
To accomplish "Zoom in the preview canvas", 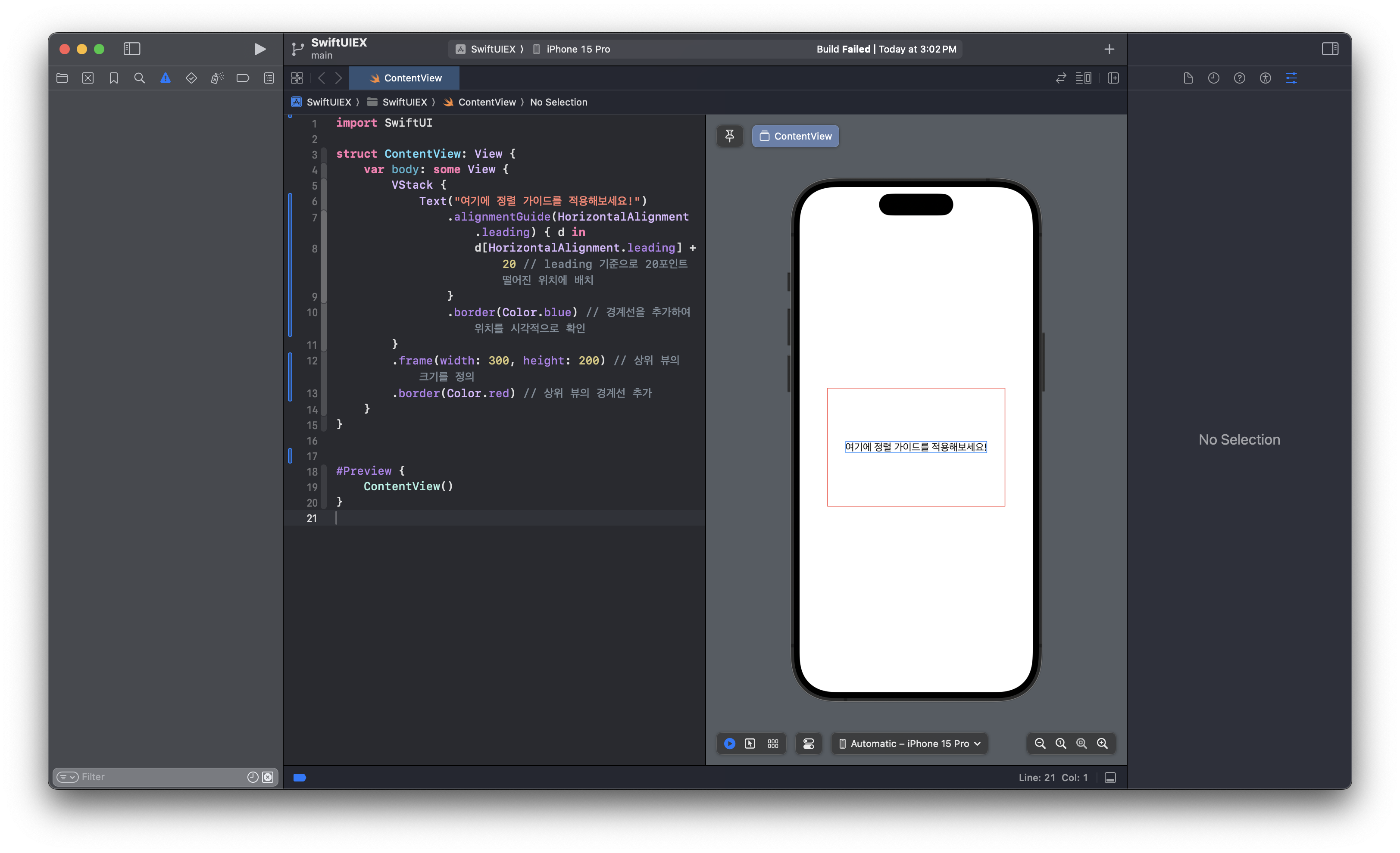I will 1102,744.
